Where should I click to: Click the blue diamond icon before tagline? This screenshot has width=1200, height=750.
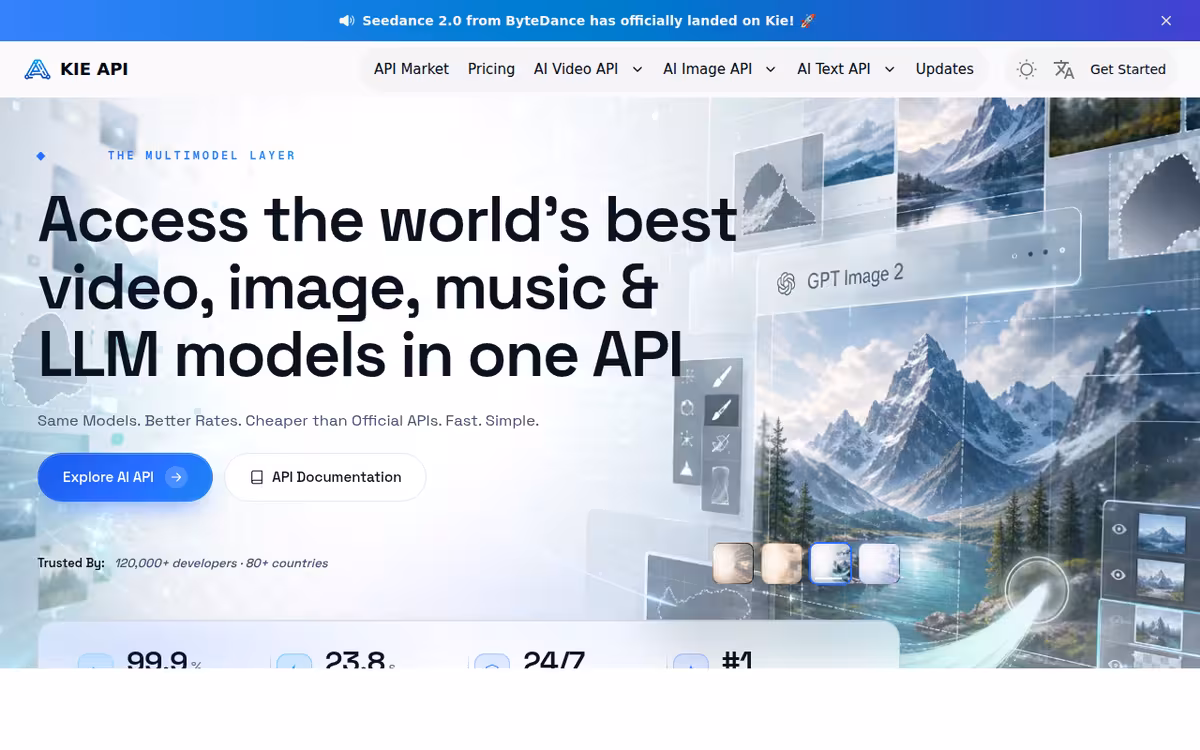click(x=41, y=155)
